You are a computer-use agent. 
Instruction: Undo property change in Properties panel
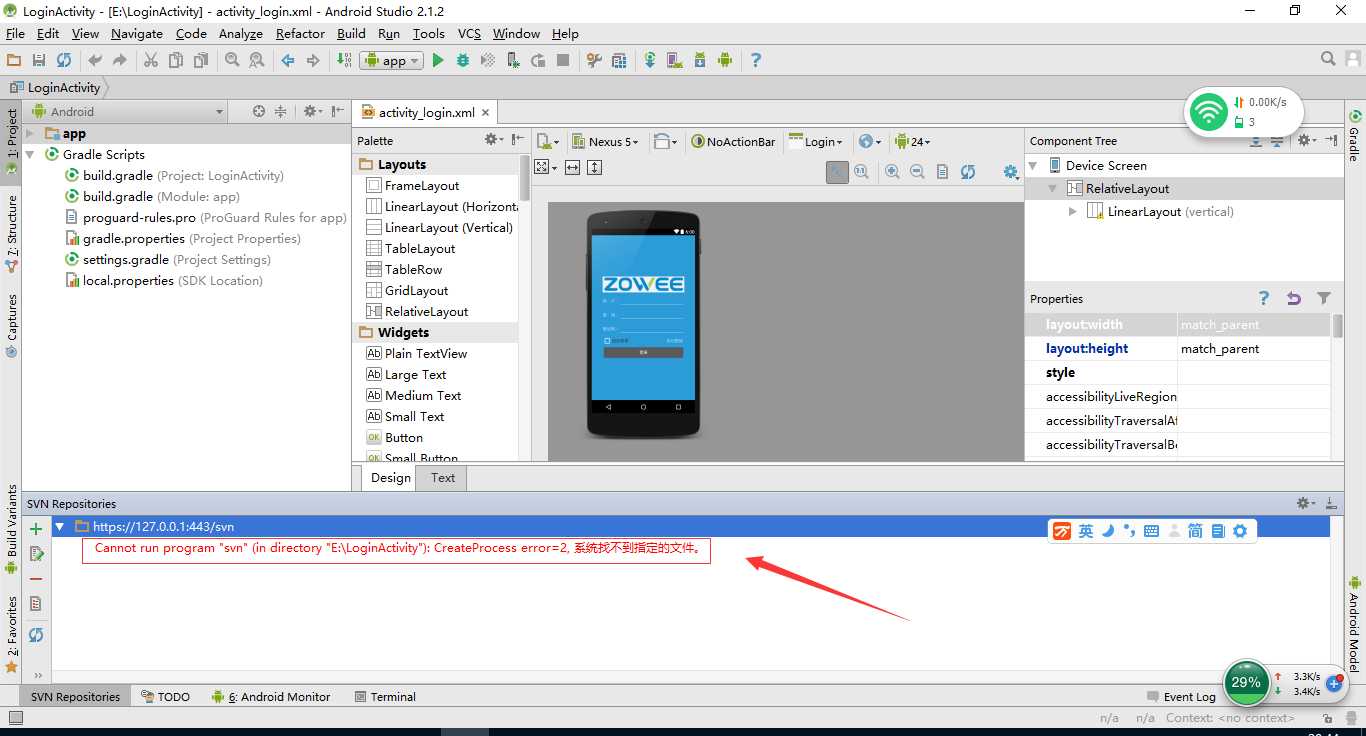1294,298
